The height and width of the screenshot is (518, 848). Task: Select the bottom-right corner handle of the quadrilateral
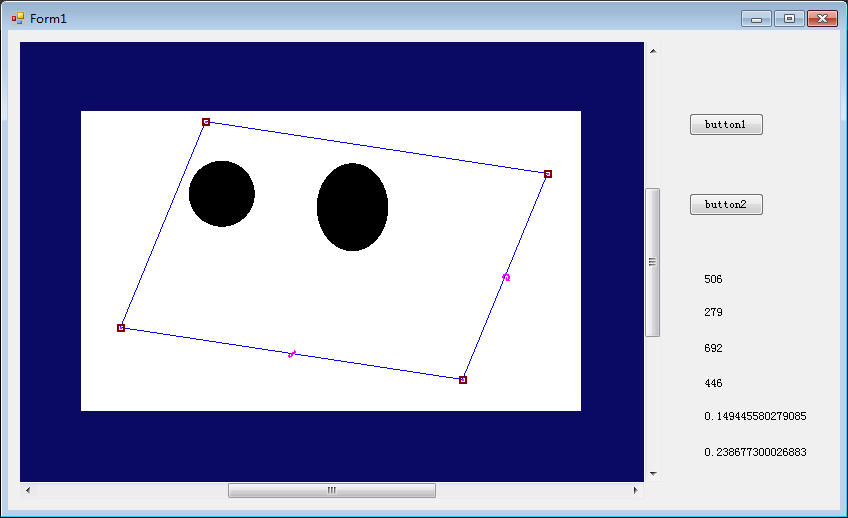pos(463,380)
